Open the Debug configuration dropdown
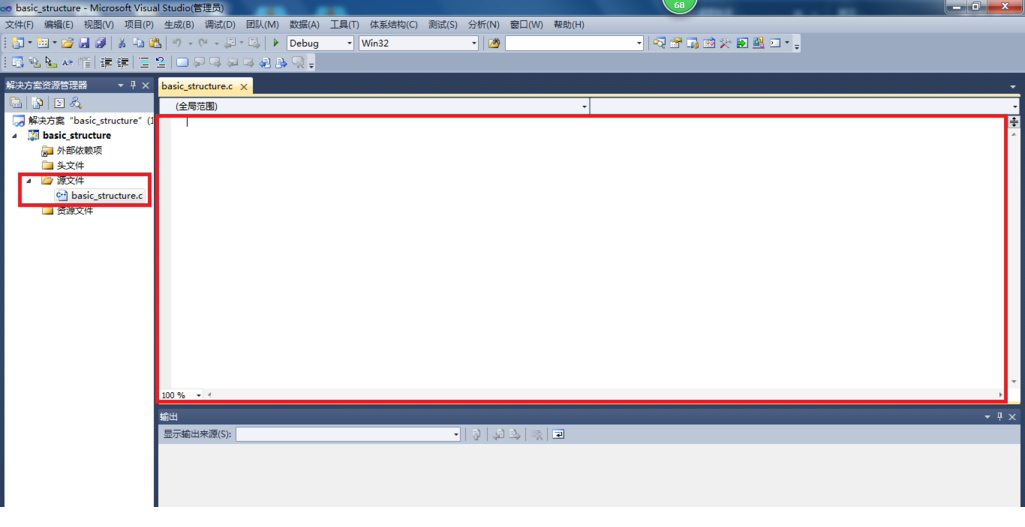 [349, 43]
